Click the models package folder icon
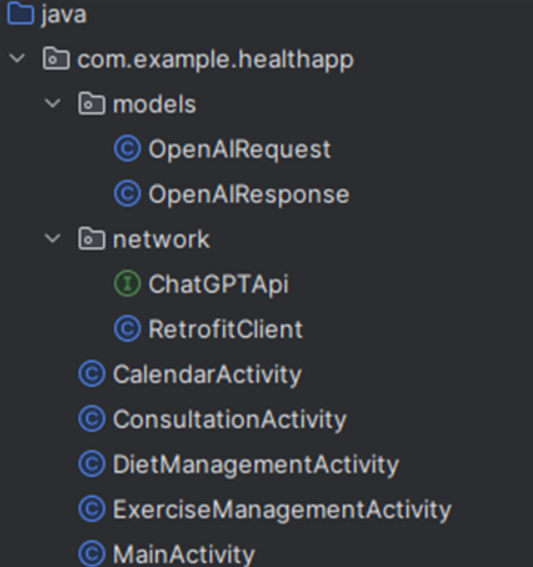533x567 pixels. 92,104
